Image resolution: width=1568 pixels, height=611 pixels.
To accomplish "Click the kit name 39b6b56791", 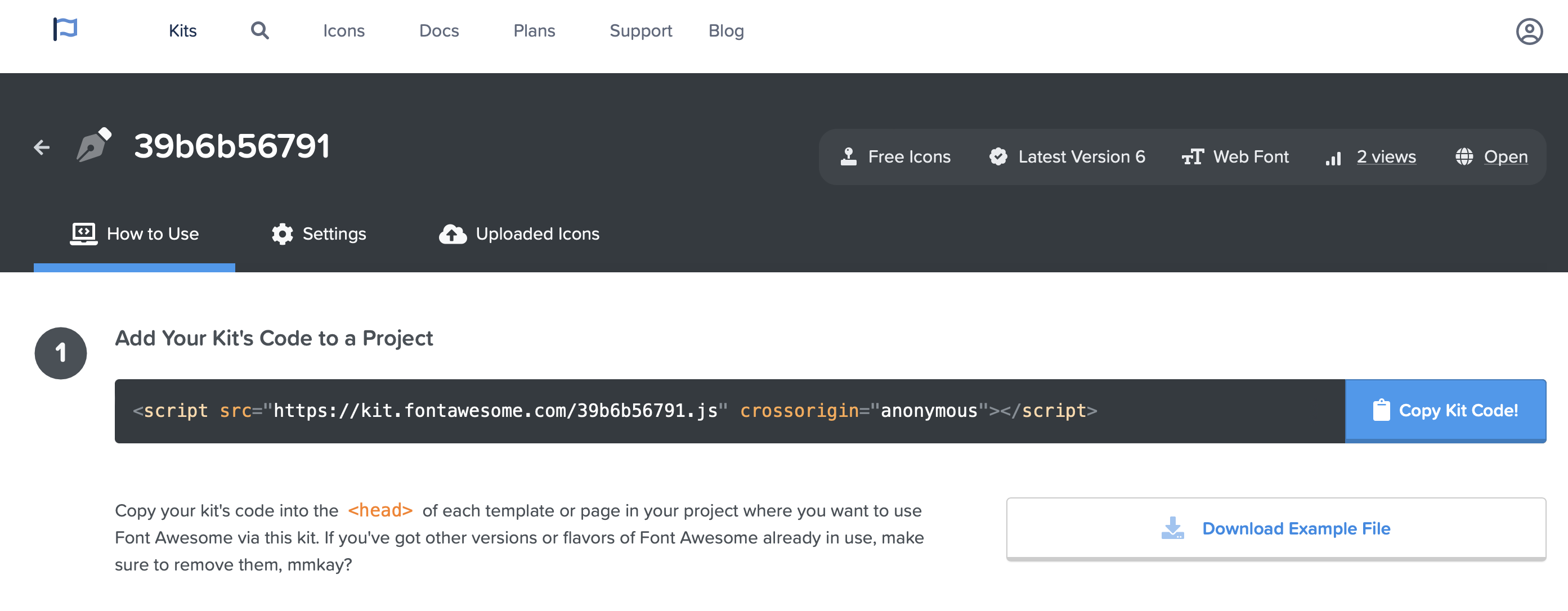I will point(232,146).
